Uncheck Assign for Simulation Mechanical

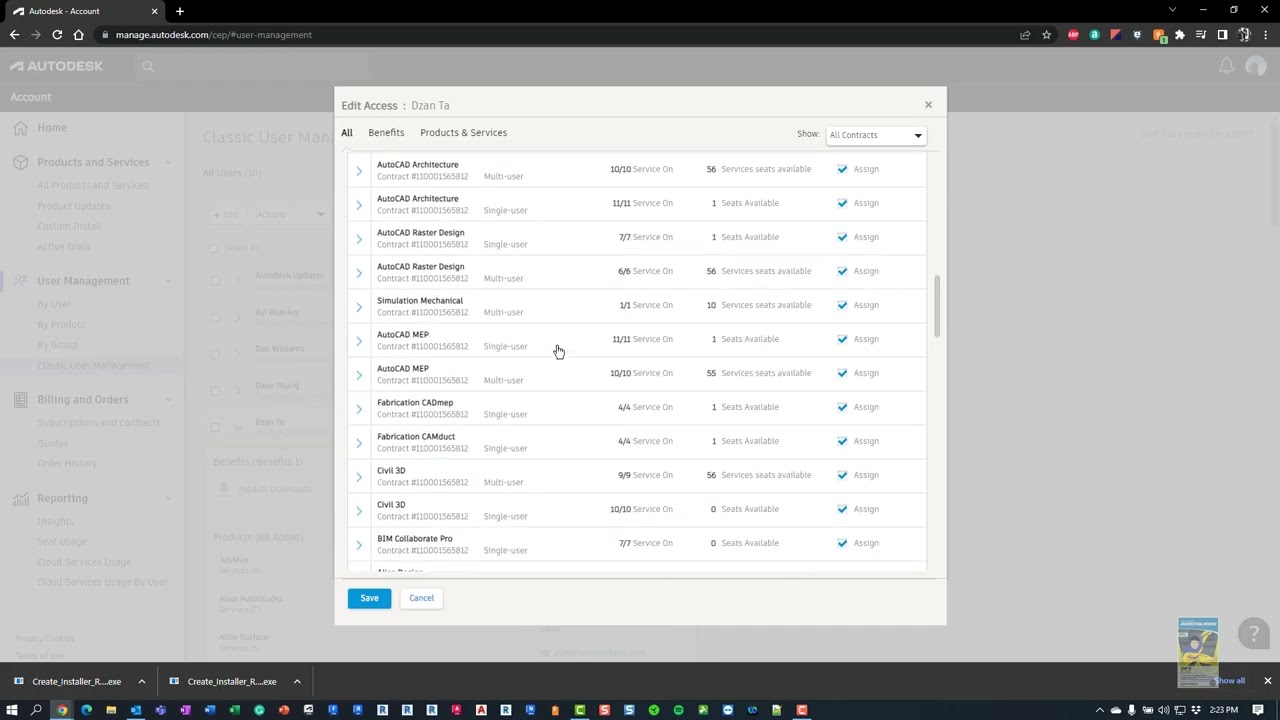[842, 305]
